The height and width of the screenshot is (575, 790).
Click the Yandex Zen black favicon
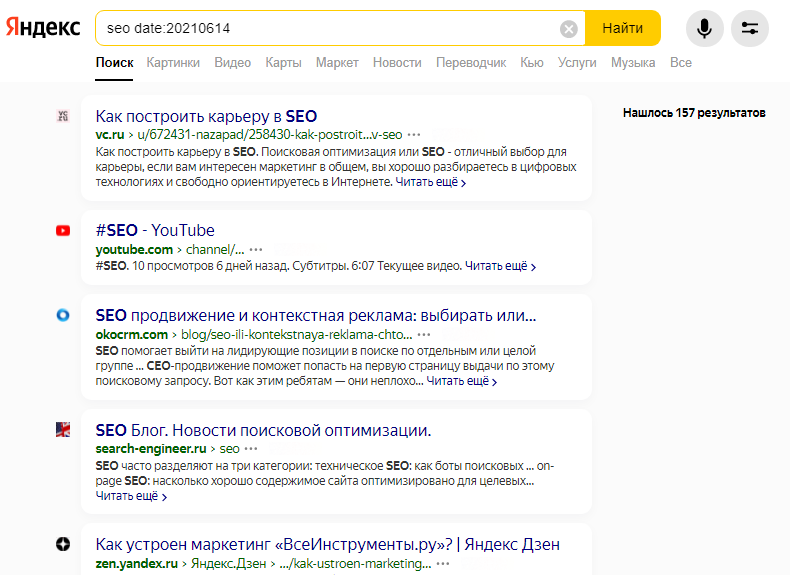63,544
